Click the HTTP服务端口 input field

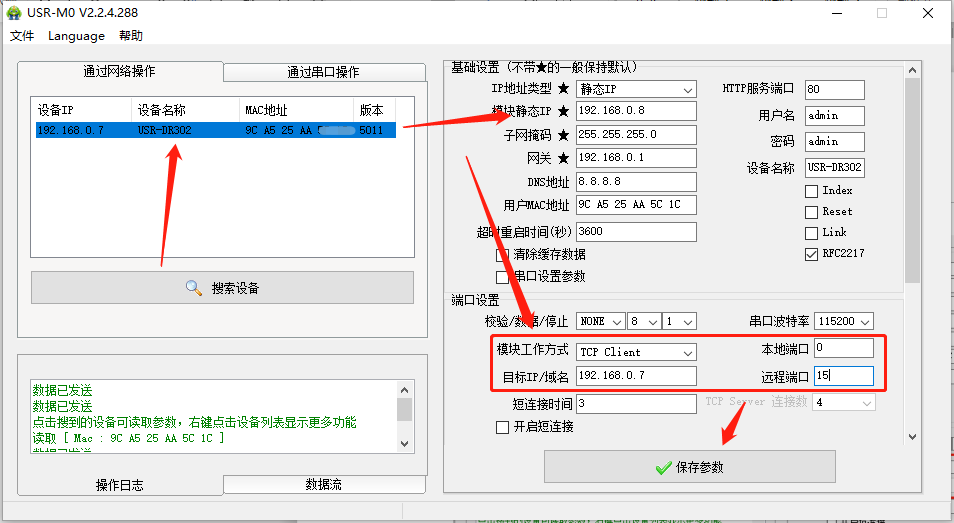tap(835, 89)
